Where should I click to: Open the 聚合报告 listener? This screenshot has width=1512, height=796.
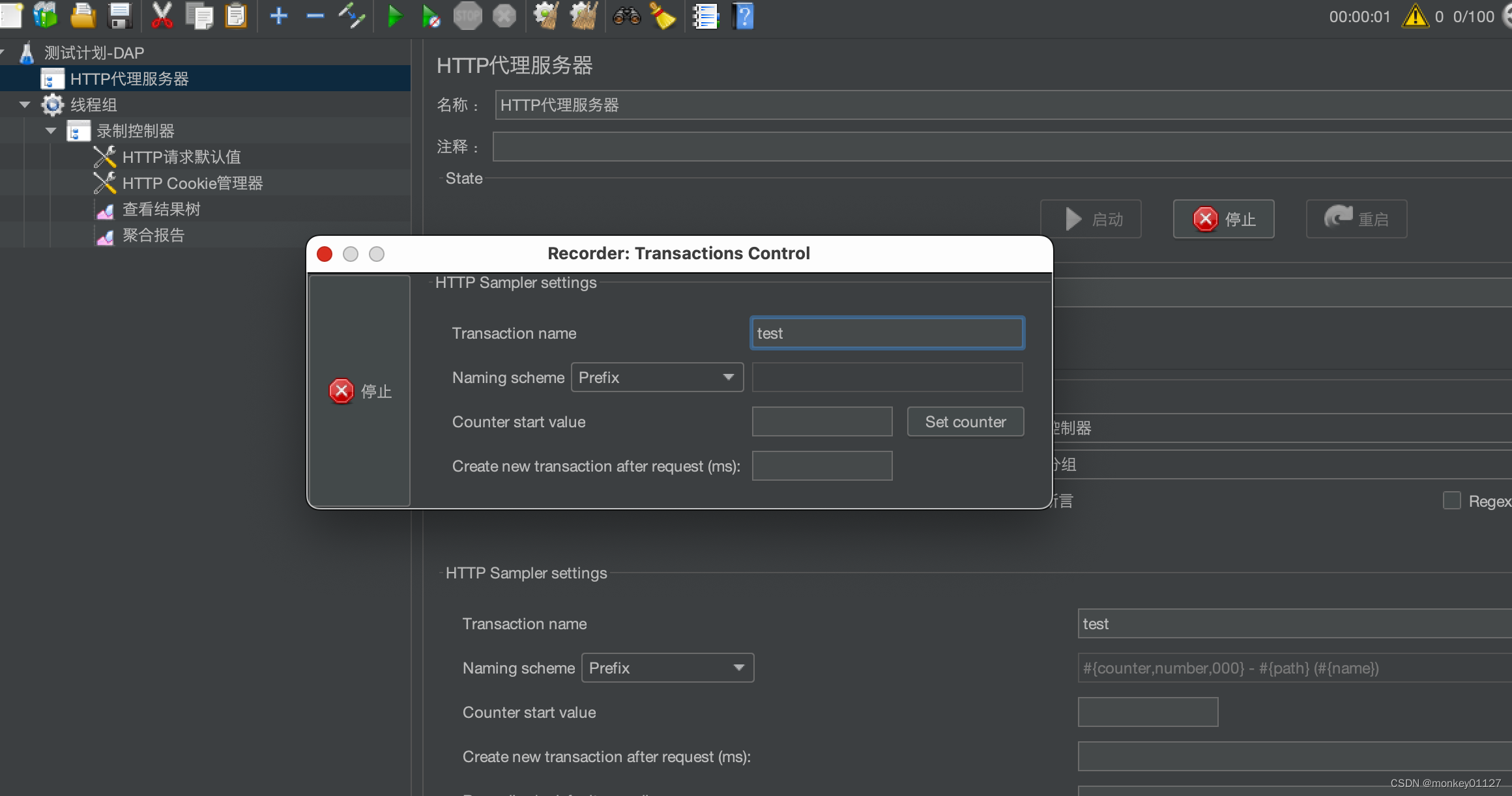153,235
